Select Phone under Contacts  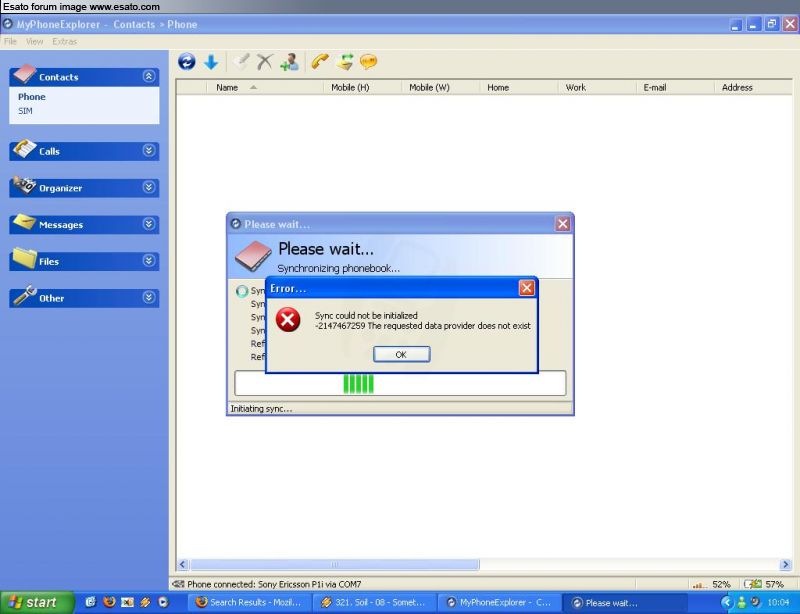[32, 96]
